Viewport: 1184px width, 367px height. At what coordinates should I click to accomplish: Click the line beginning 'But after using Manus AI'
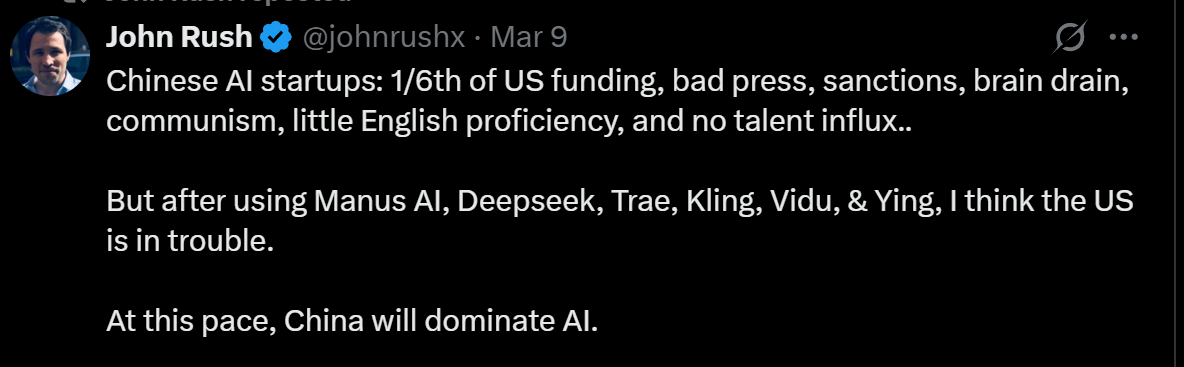pyautogui.click(x=619, y=202)
